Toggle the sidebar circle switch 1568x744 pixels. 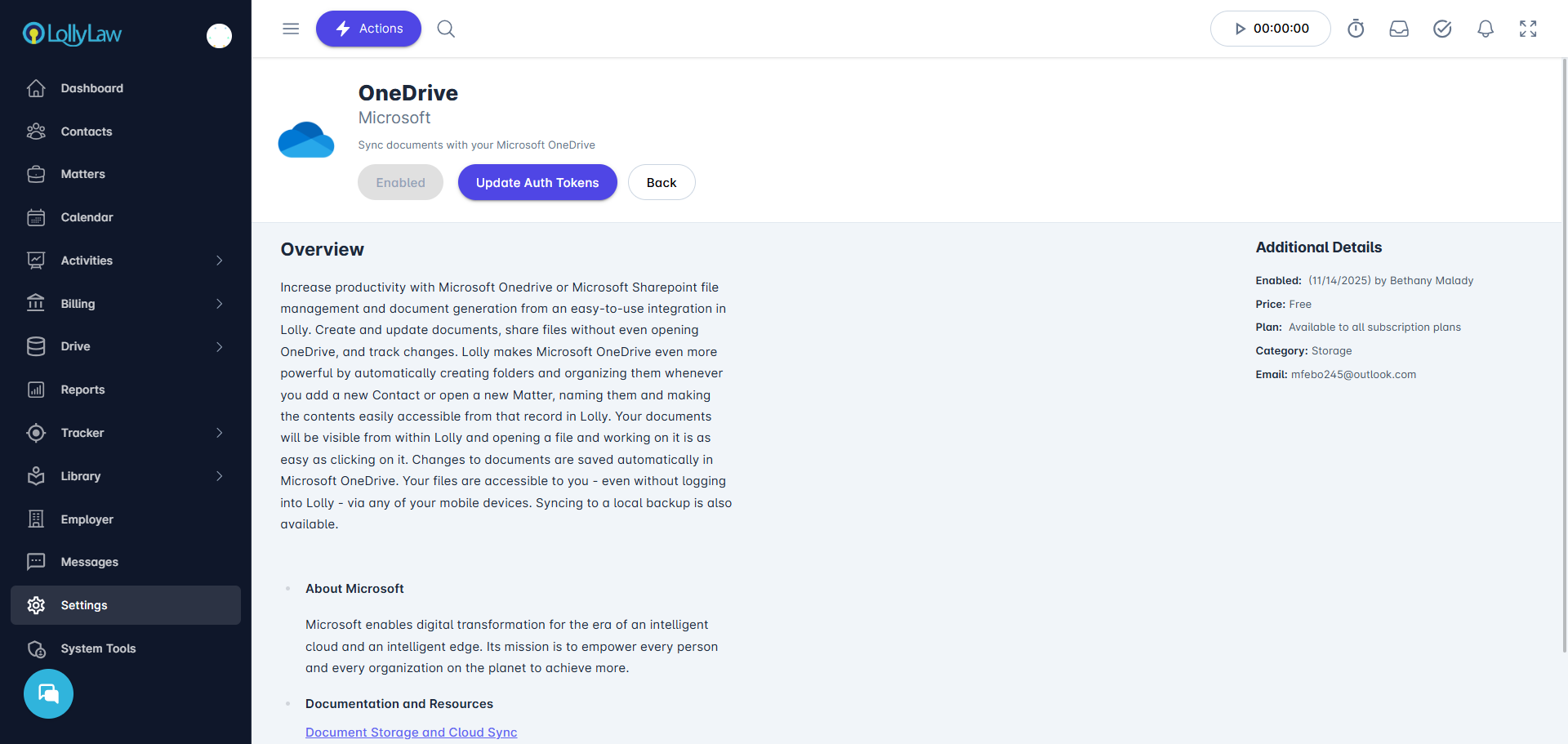(219, 36)
